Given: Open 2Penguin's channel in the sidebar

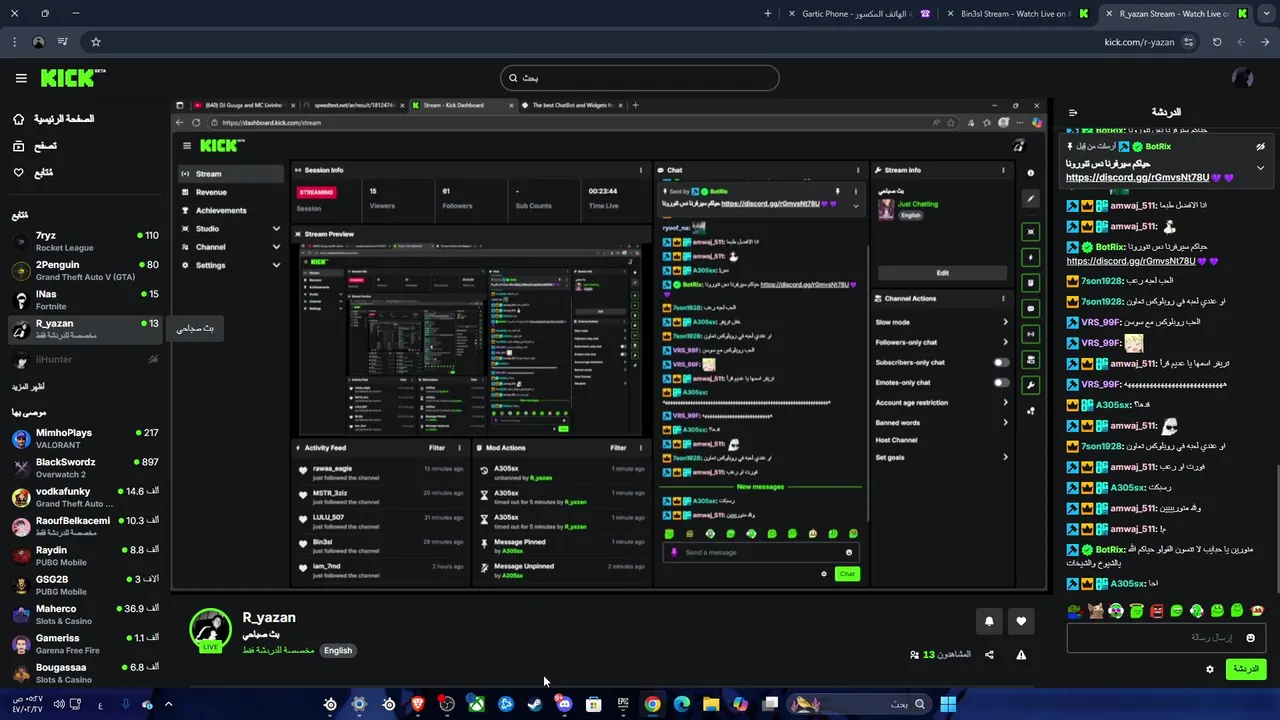Looking at the screenshot, I should (x=84, y=271).
